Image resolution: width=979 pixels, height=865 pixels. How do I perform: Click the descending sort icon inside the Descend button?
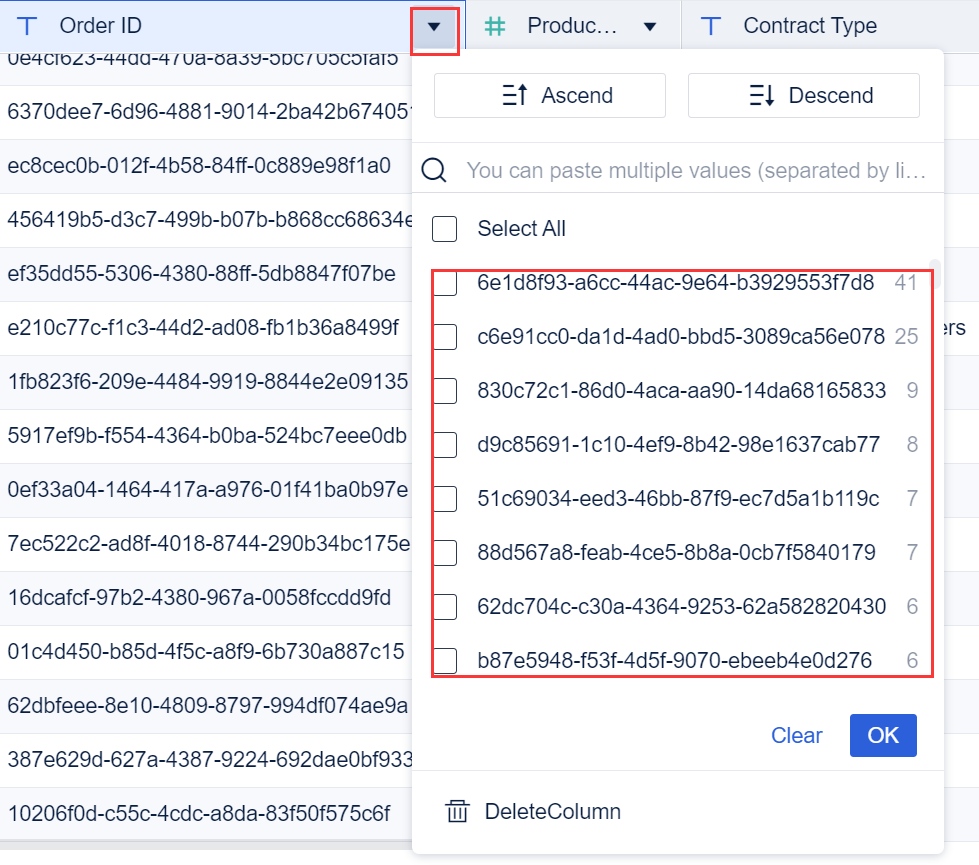click(x=757, y=95)
